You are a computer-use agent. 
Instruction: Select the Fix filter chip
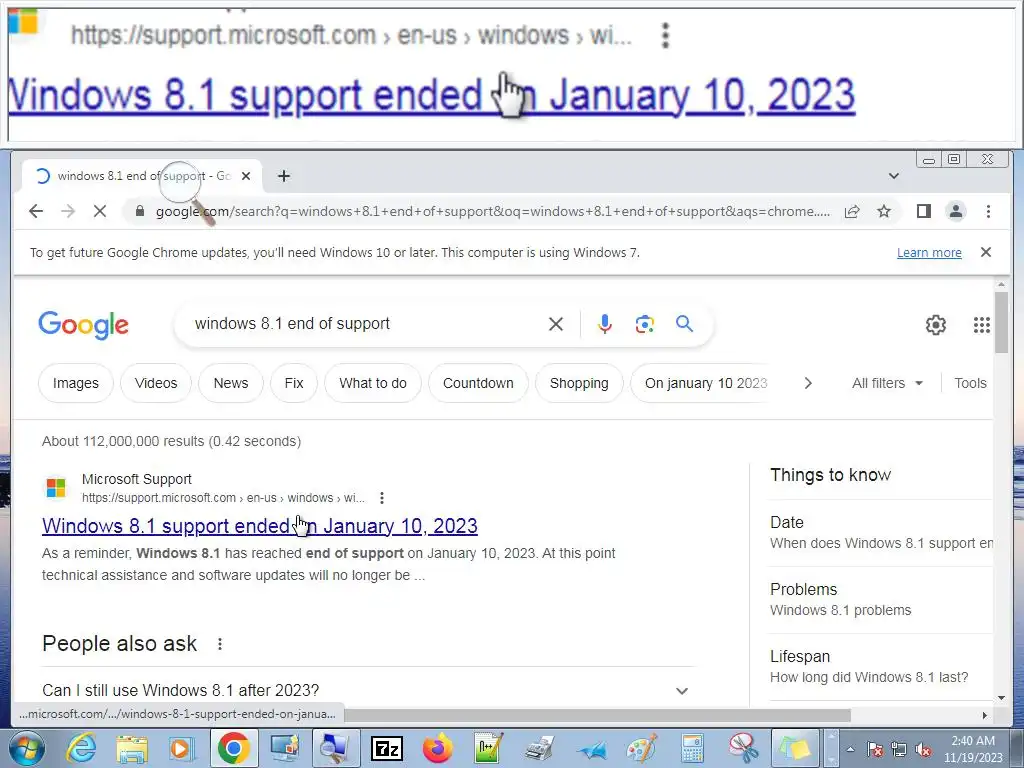point(294,383)
